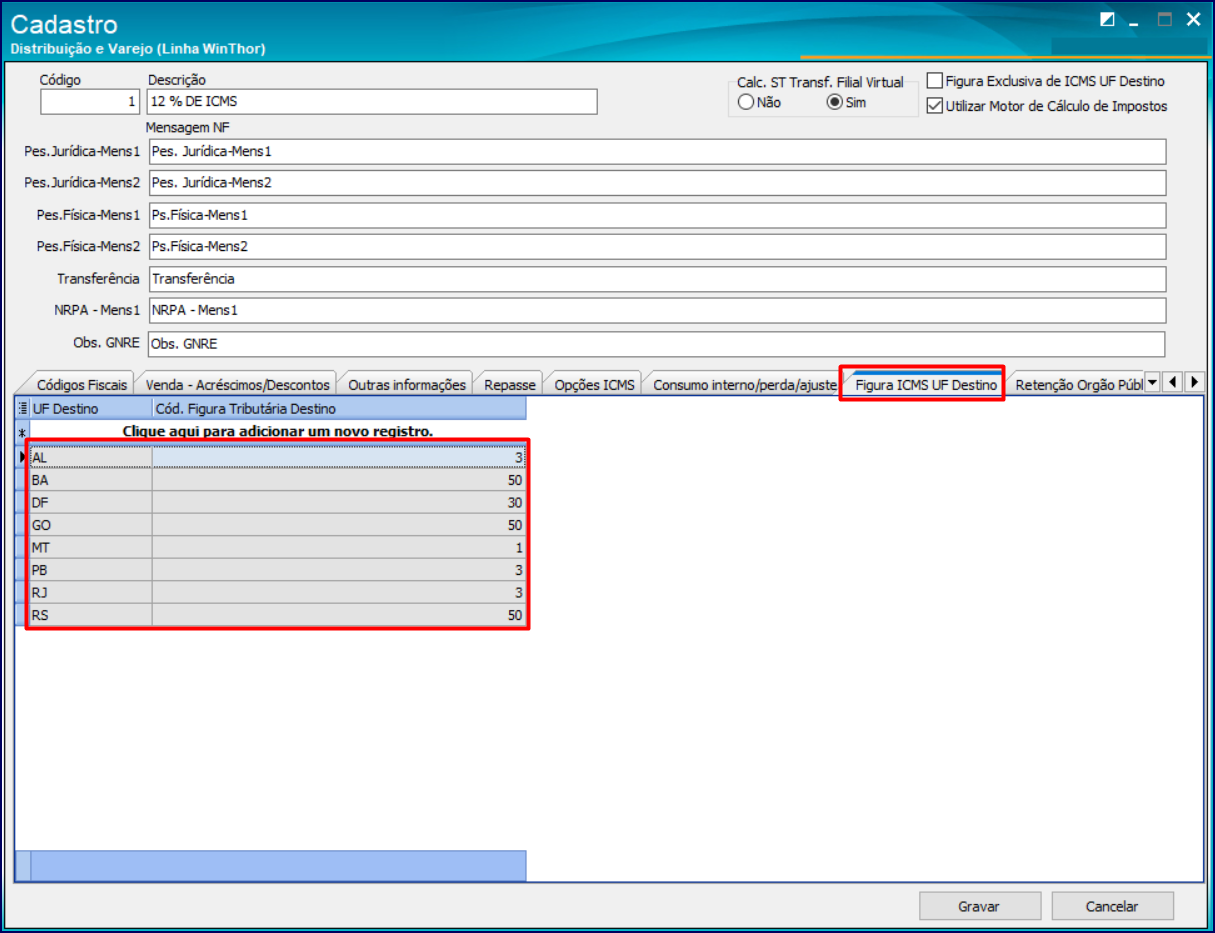Viewport: 1215px width, 933px height.
Task: Click the figura code 50 cell for RS
Action: click(339, 615)
